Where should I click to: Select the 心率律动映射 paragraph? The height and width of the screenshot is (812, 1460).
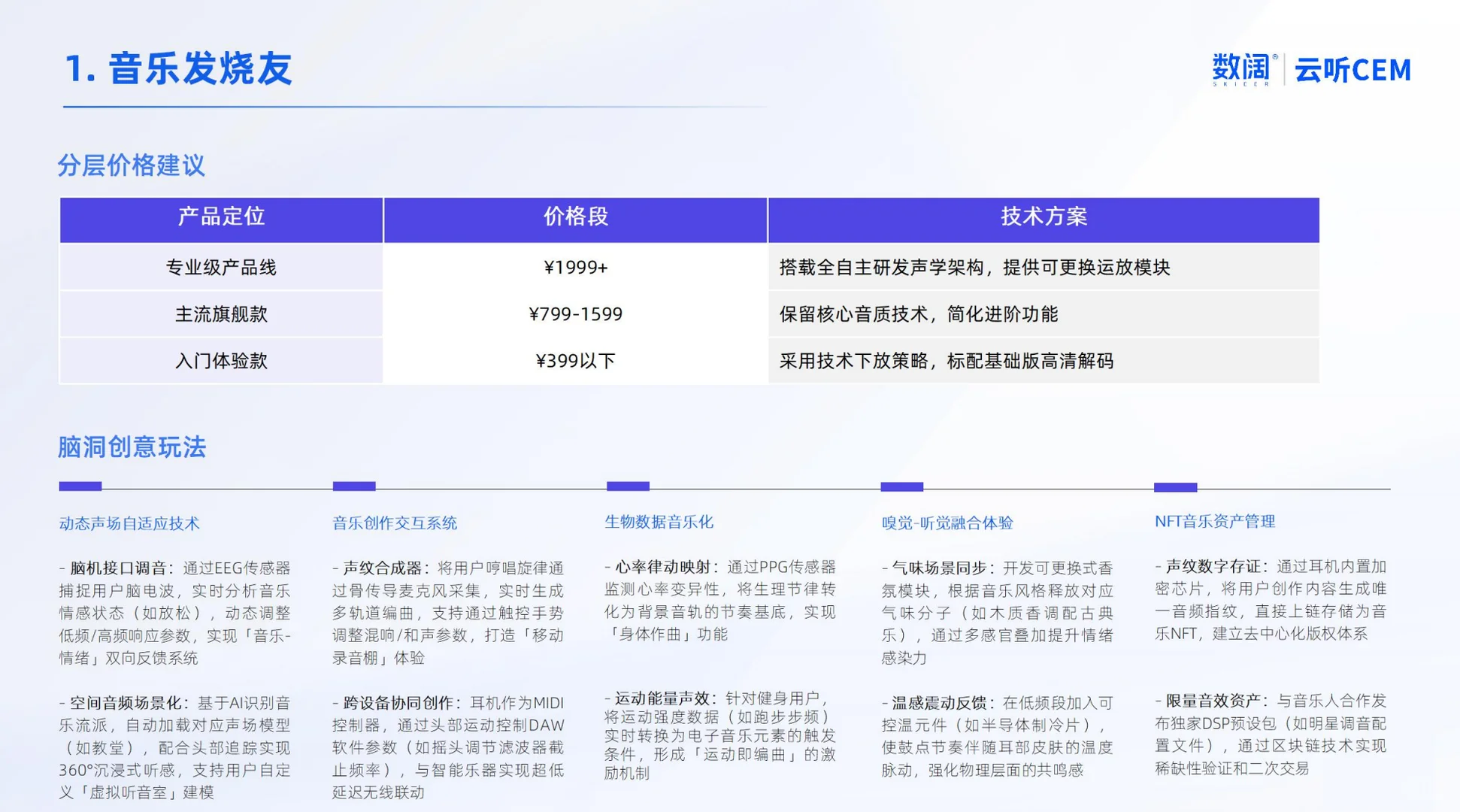[720, 601]
